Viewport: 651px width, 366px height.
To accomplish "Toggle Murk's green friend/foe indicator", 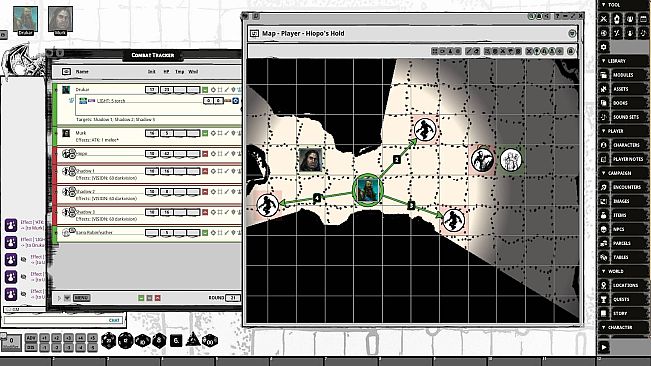I will click(205, 133).
